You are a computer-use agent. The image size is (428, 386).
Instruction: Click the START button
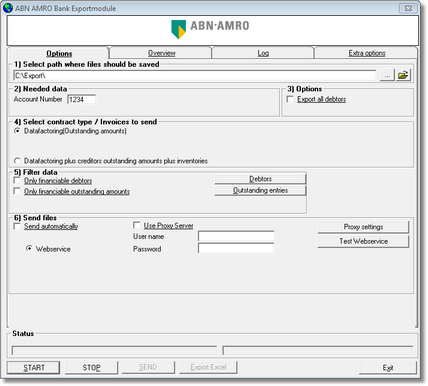pos(34,368)
